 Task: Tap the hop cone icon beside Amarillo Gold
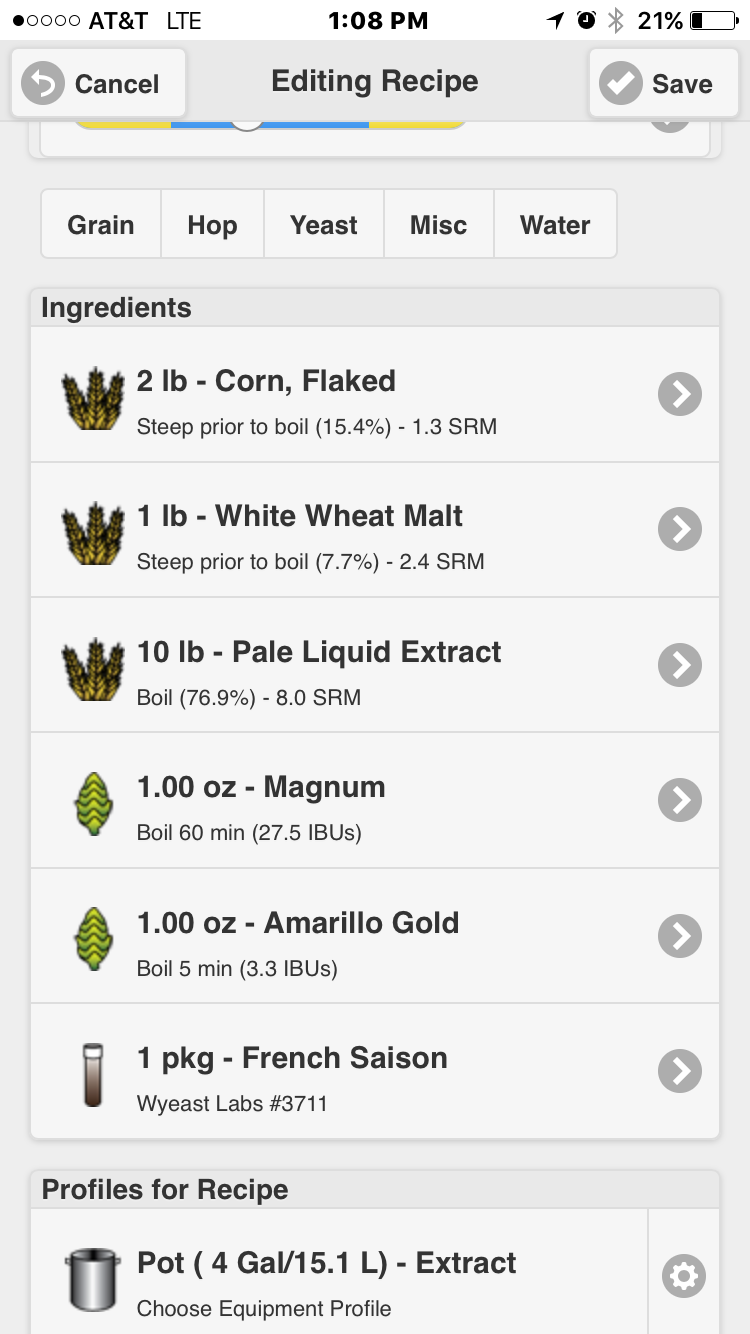tap(92, 937)
